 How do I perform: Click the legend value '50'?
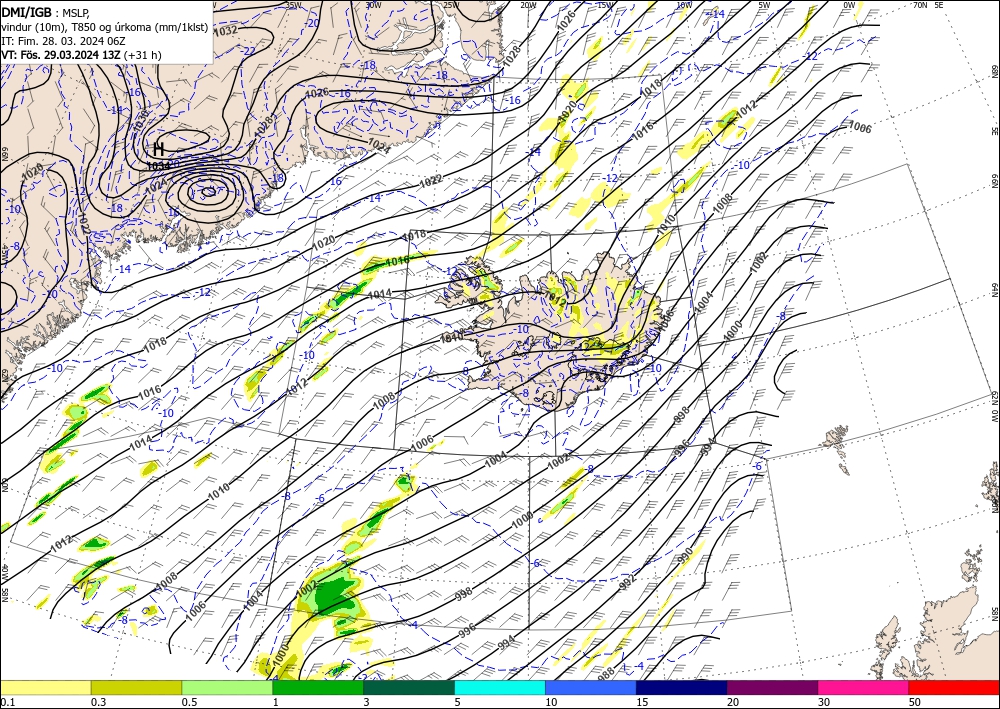tap(915, 702)
